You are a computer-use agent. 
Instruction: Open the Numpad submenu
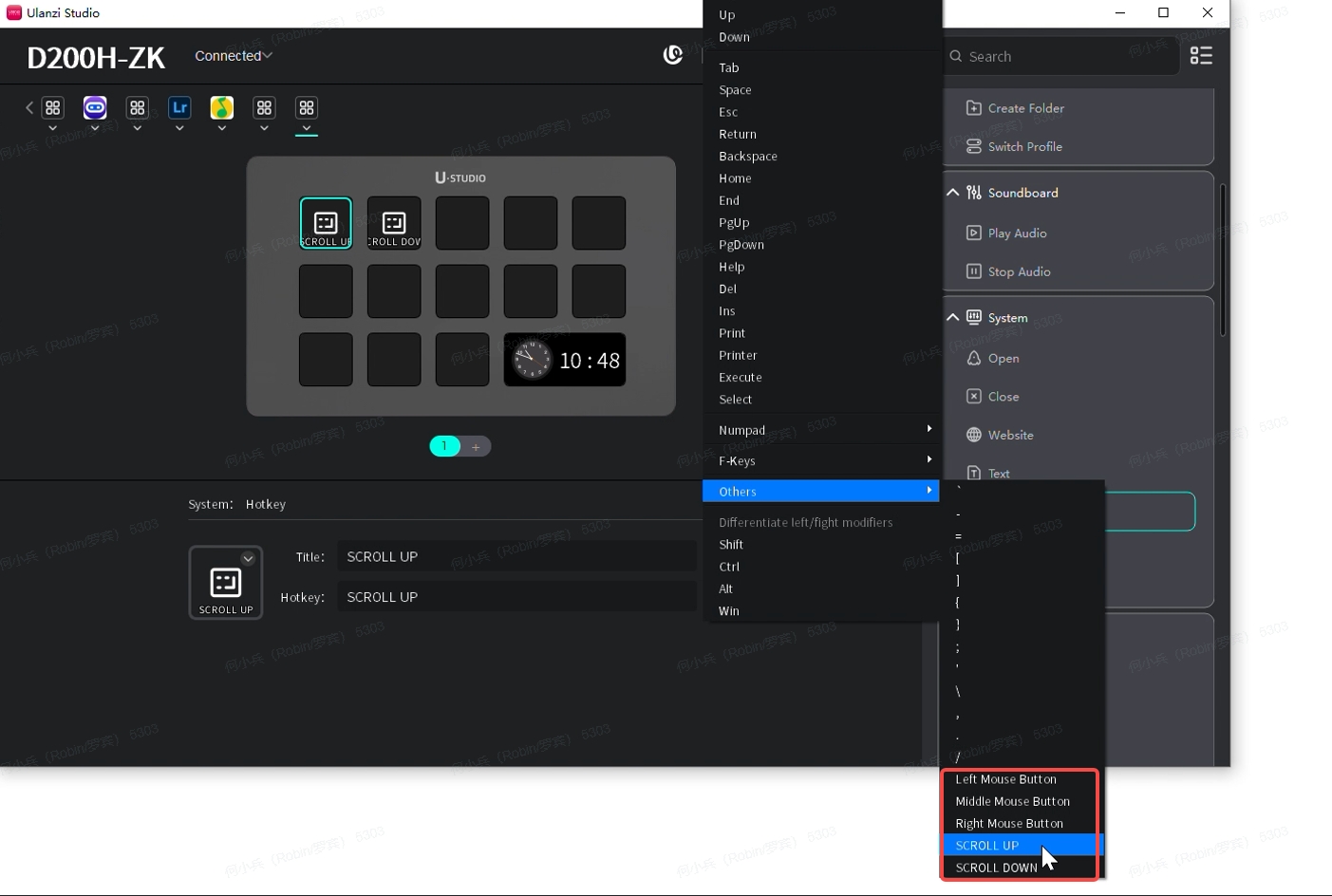(x=821, y=430)
